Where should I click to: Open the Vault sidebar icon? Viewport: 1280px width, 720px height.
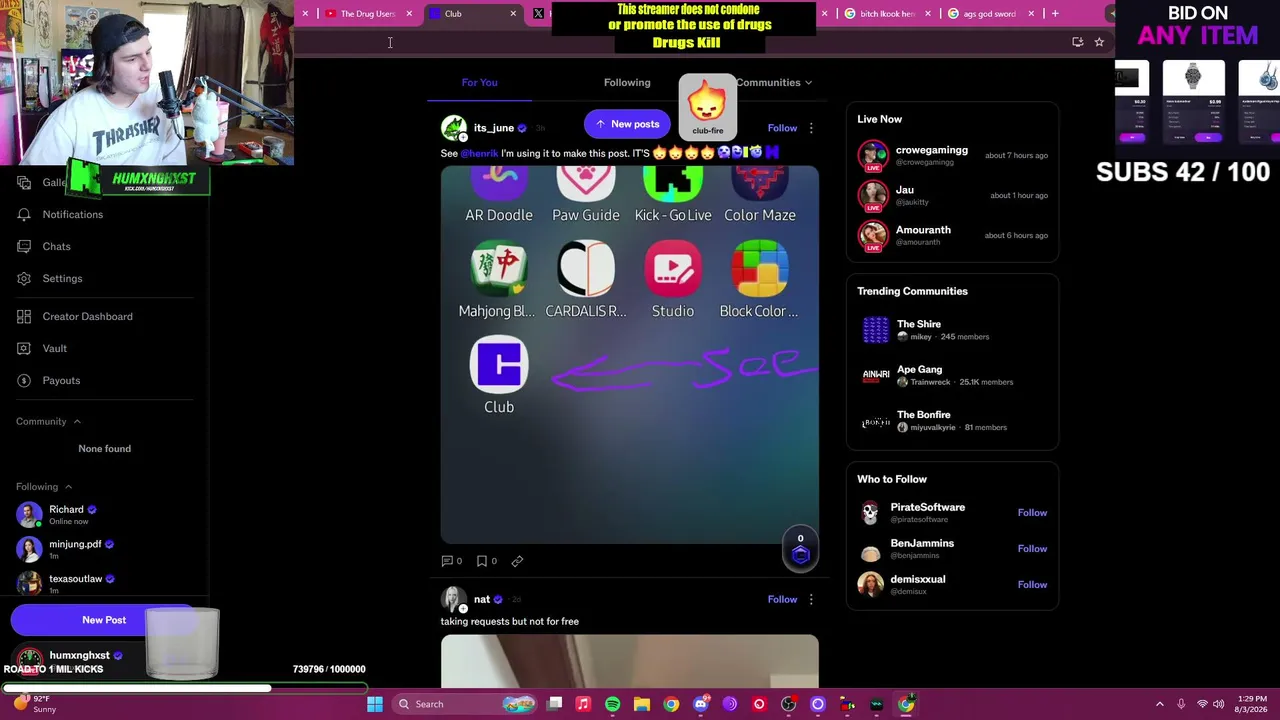(24, 348)
